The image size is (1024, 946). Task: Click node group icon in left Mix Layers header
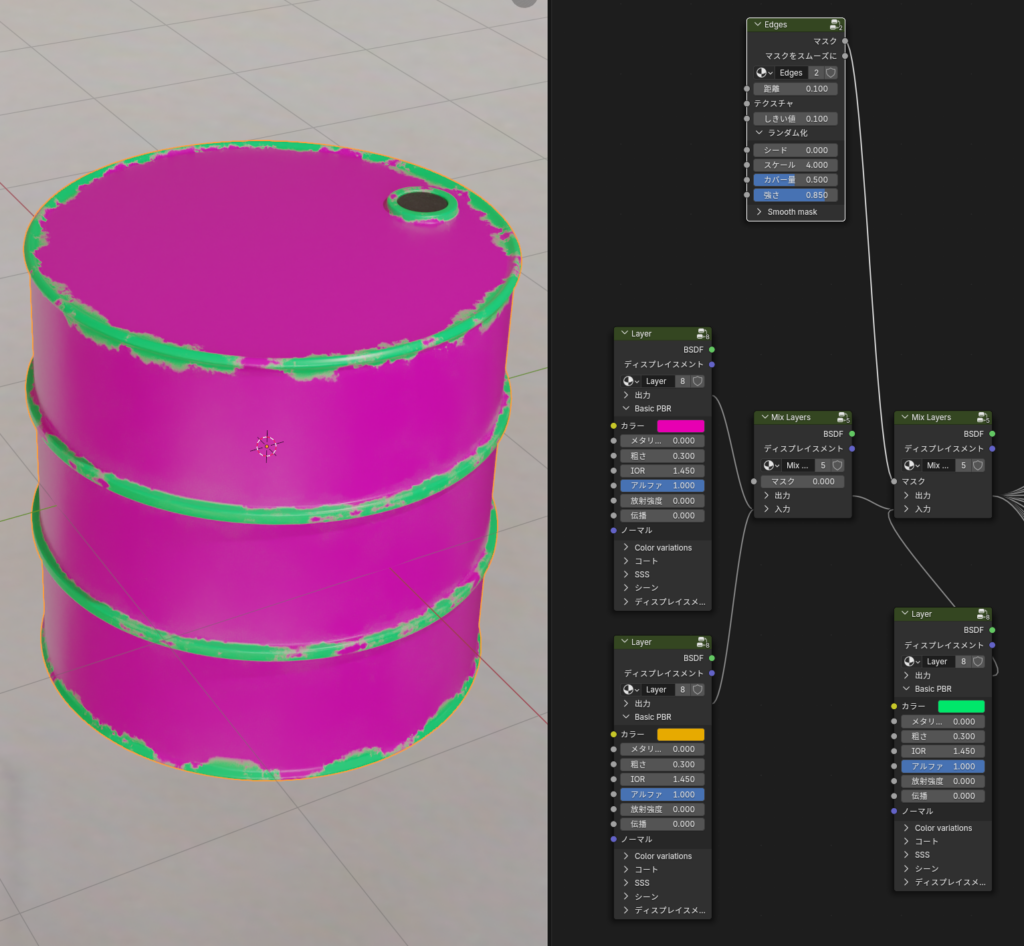[843, 418]
